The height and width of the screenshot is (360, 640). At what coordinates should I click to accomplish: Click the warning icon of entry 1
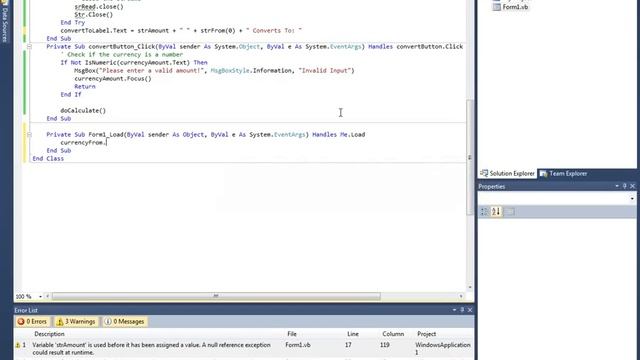point(18,345)
